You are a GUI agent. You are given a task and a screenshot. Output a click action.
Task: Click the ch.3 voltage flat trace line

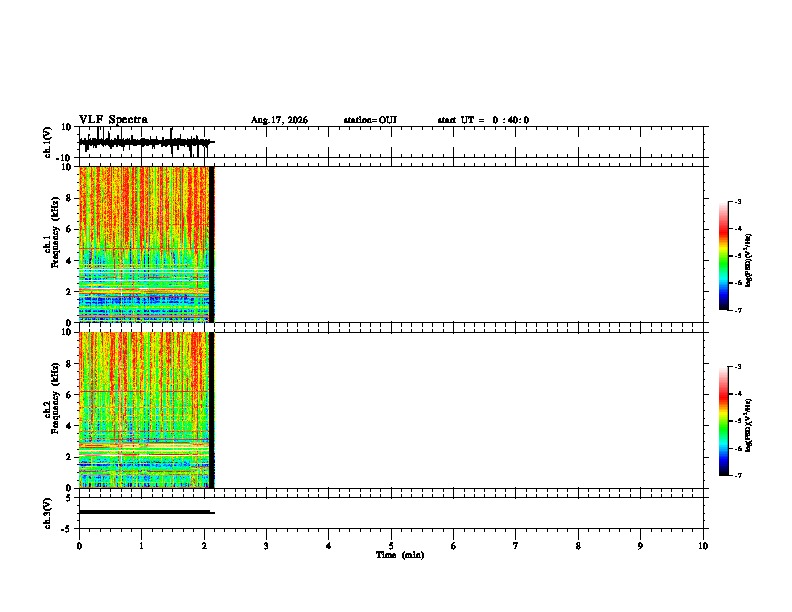tap(146, 512)
